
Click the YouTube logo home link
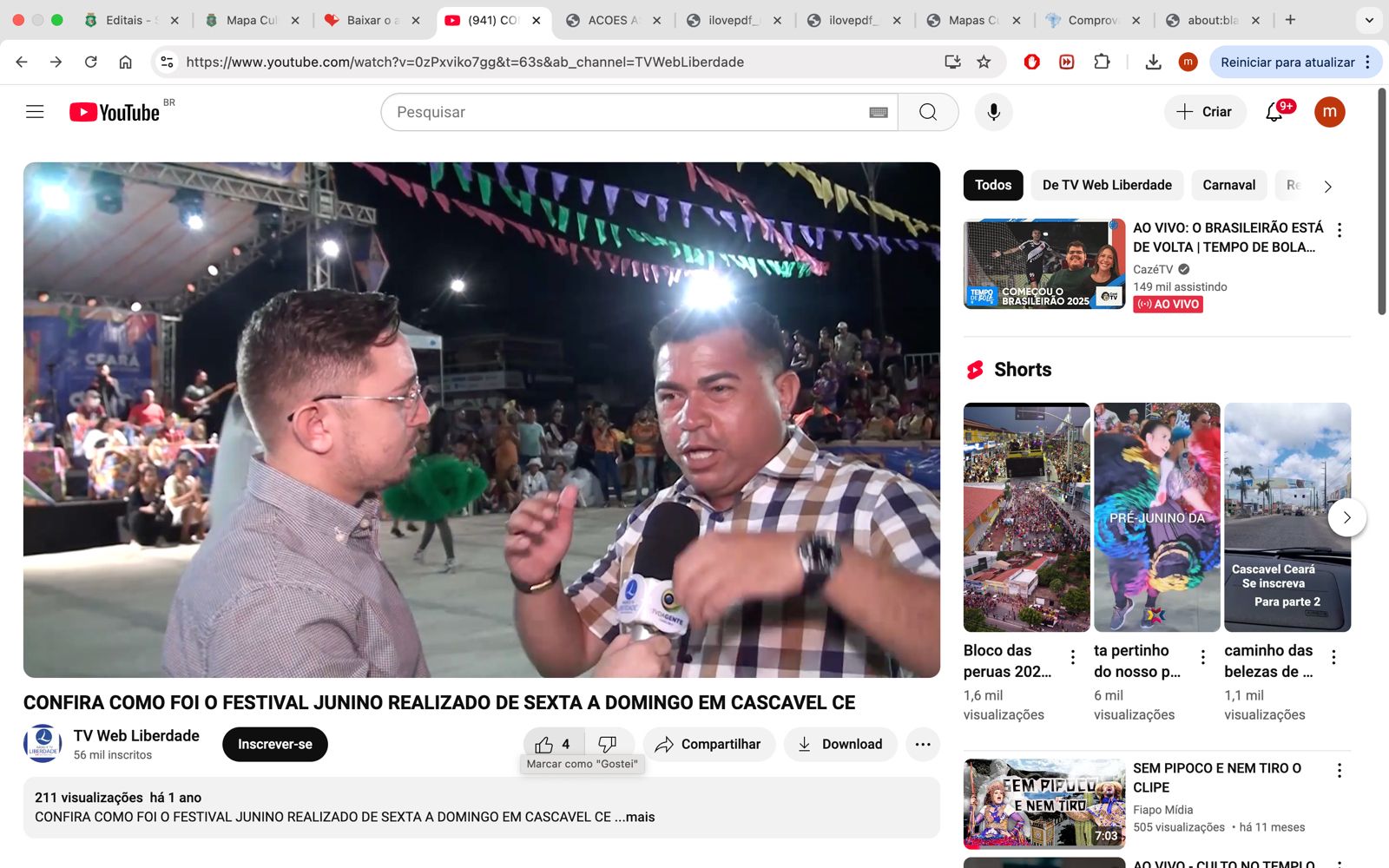tap(115, 112)
